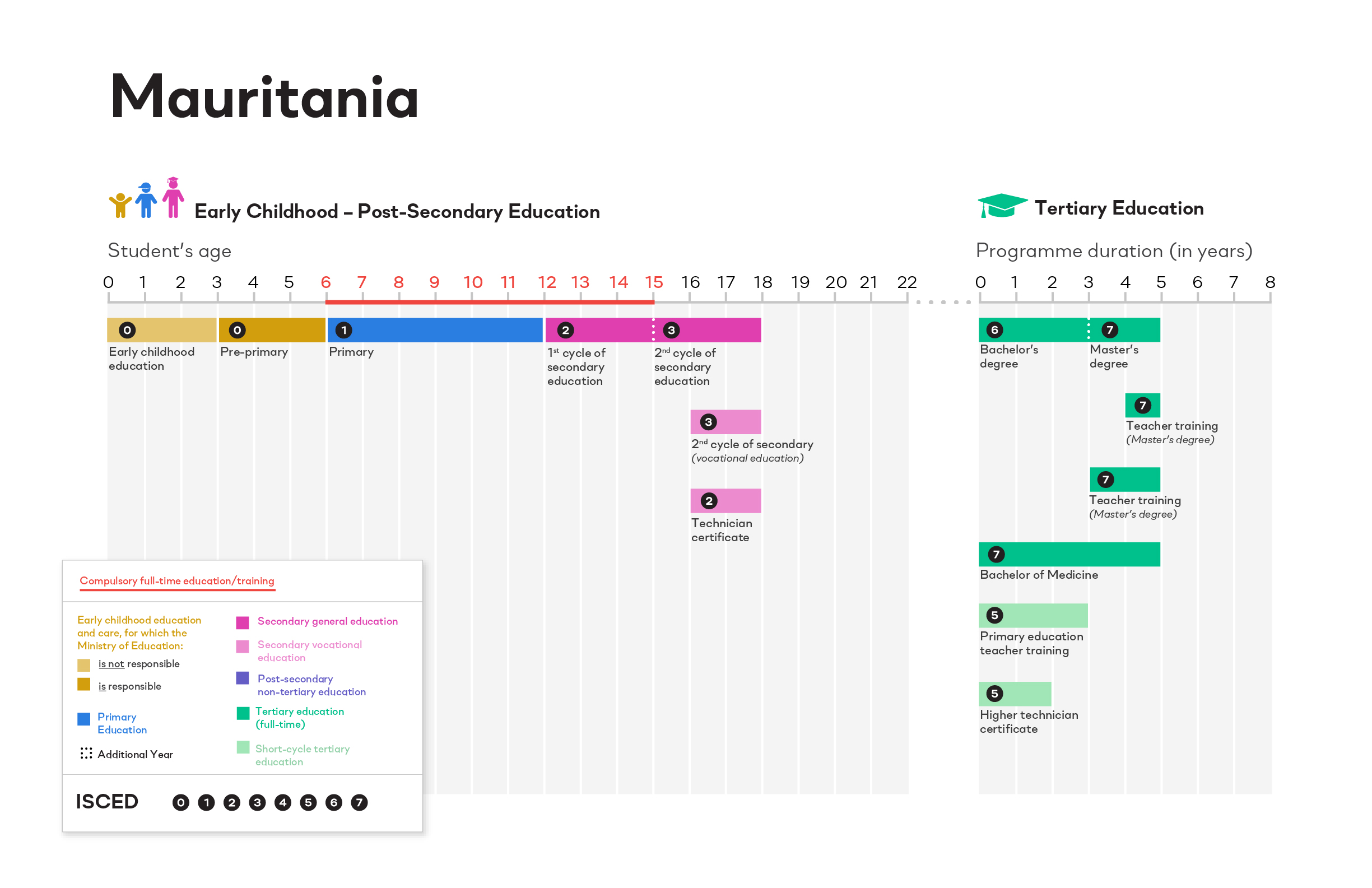This screenshot has width=1372, height=888.
Task: Click ISCED 0 badge on Pre-primary bar
Action: coord(237,331)
